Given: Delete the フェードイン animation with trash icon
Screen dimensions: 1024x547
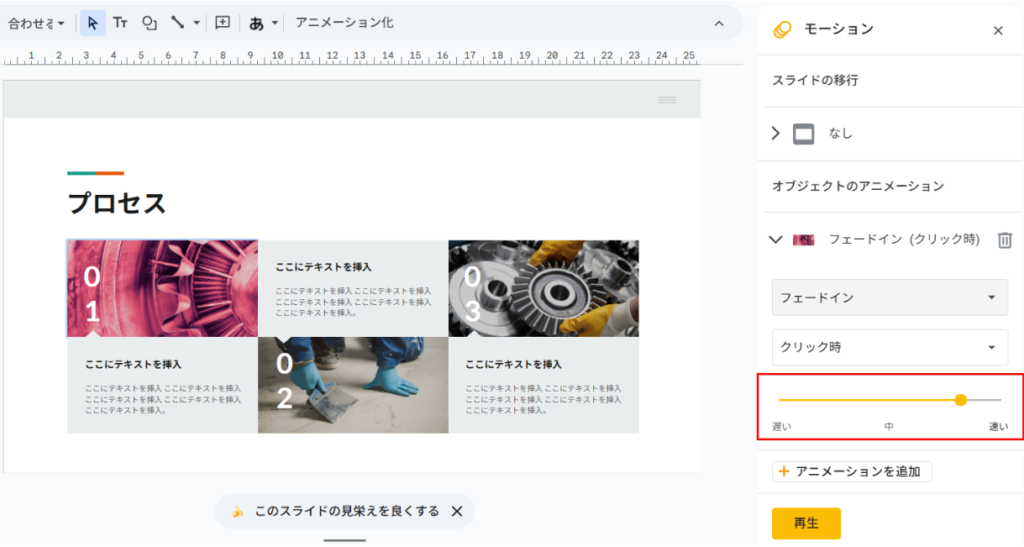Looking at the screenshot, I should point(1005,240).
